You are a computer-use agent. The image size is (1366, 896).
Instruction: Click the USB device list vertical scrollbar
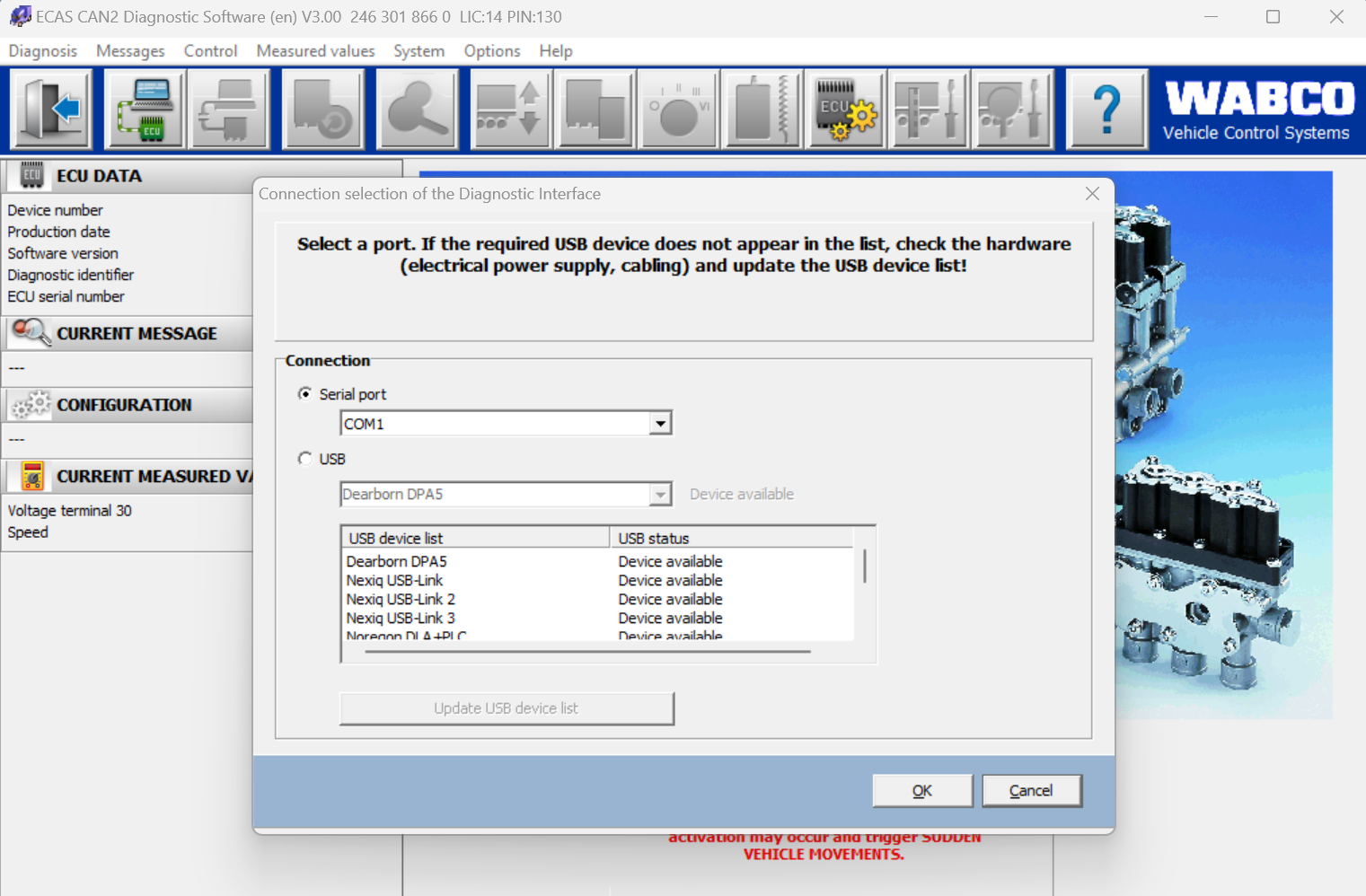(864, 566)
